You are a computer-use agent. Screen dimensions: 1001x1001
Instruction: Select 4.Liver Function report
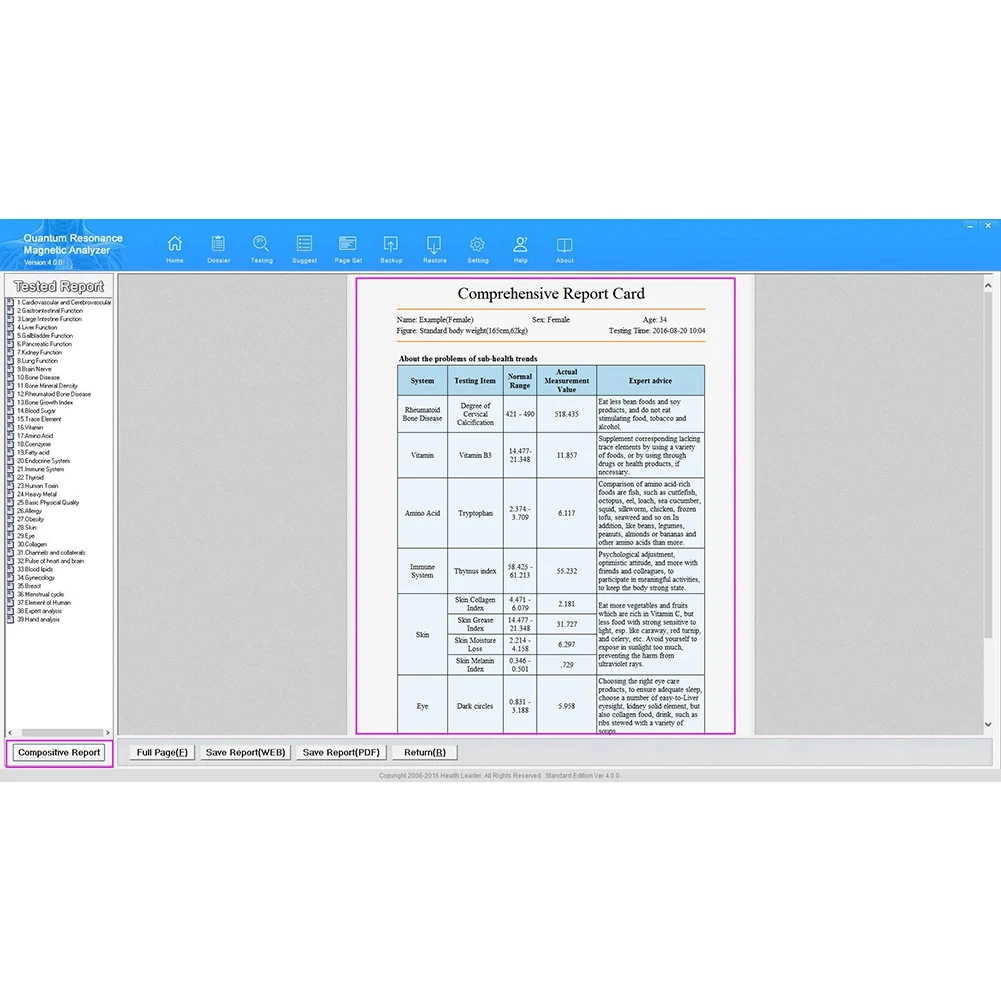coord(37,327)
